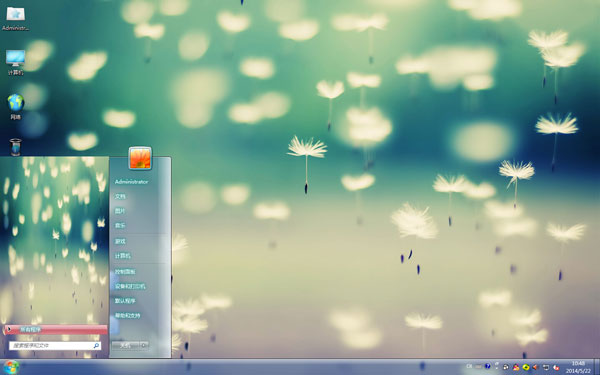Click the flower user account picture
600x375 pixels.
(x=140, y=158)
